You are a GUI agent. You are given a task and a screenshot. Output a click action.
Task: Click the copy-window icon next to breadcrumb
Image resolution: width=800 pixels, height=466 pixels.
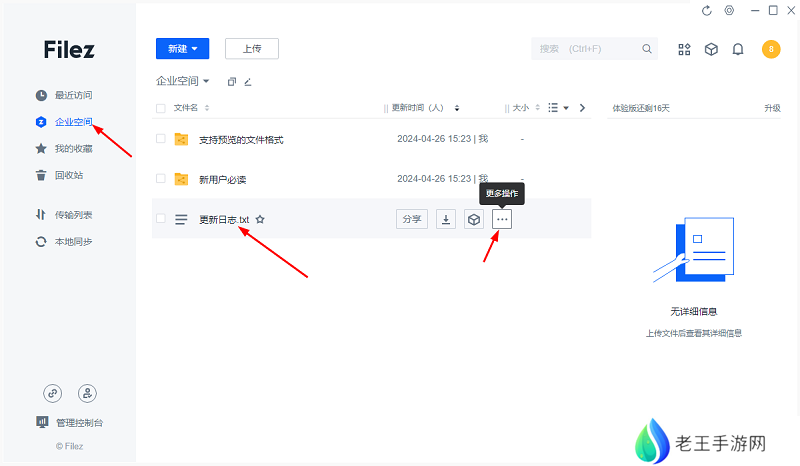pos(232,82)
